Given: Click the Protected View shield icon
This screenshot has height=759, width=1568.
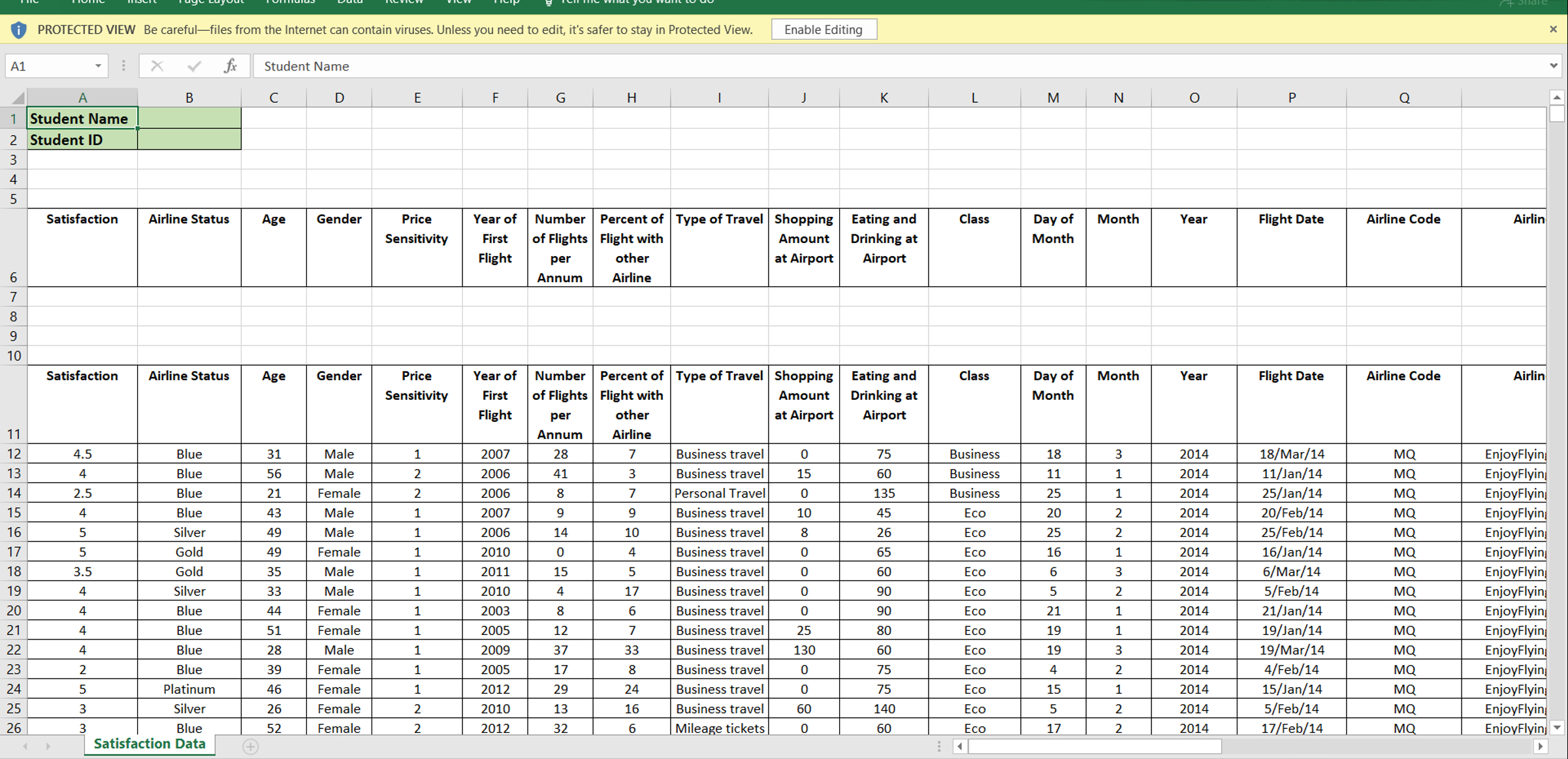Looking at the screenshot, I should pos(19,30).
